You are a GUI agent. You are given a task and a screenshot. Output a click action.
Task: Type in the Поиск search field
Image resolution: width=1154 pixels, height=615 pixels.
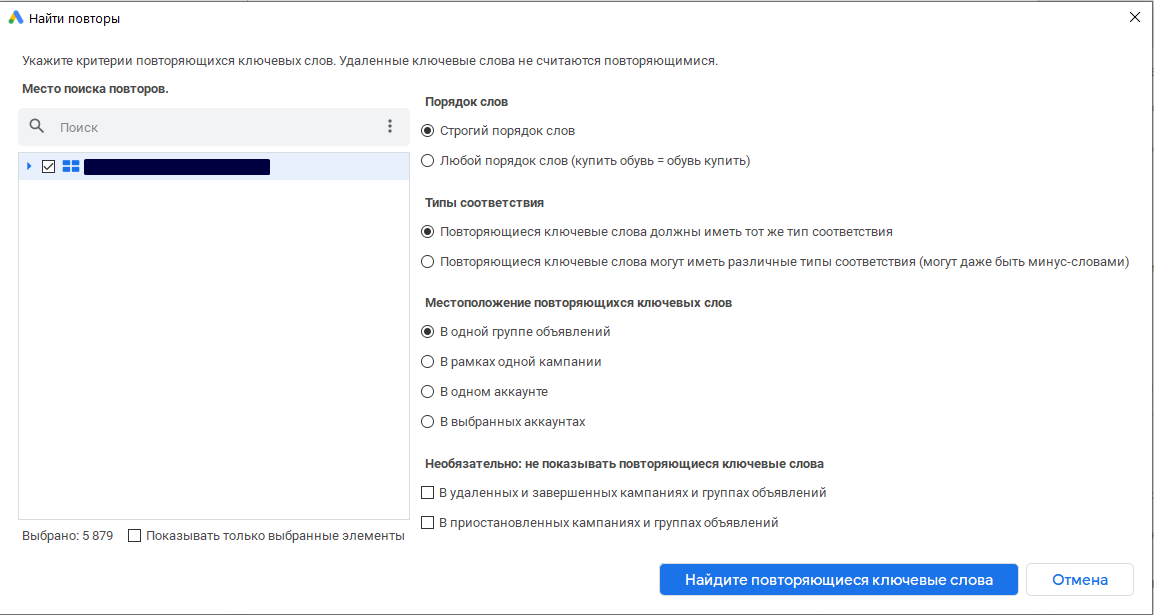[210, 128]
